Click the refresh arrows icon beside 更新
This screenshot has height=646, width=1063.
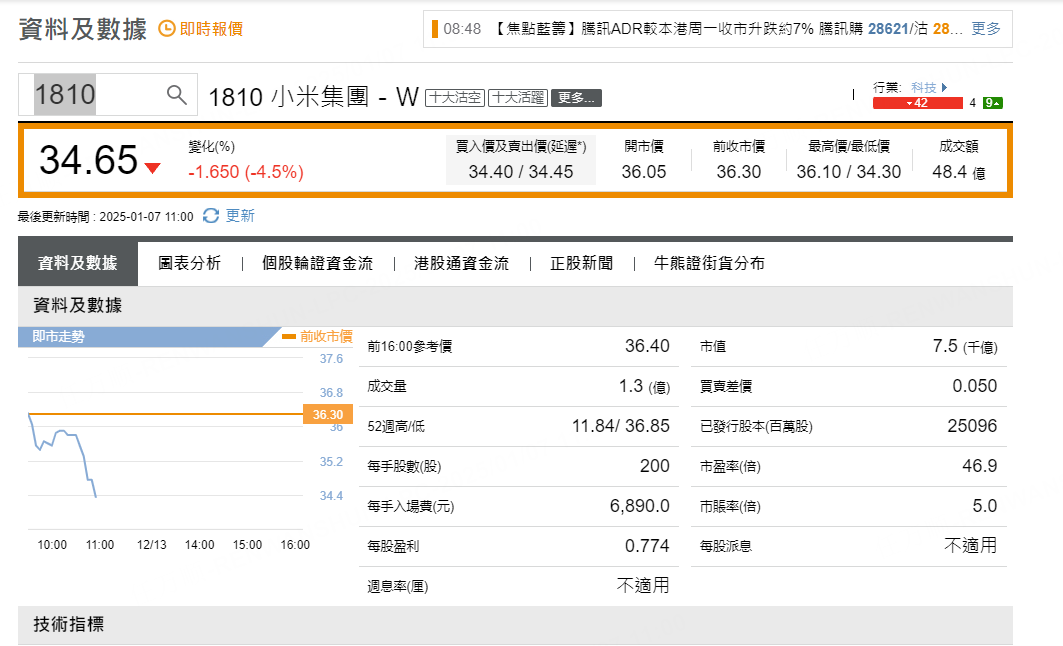coord(211,216)
